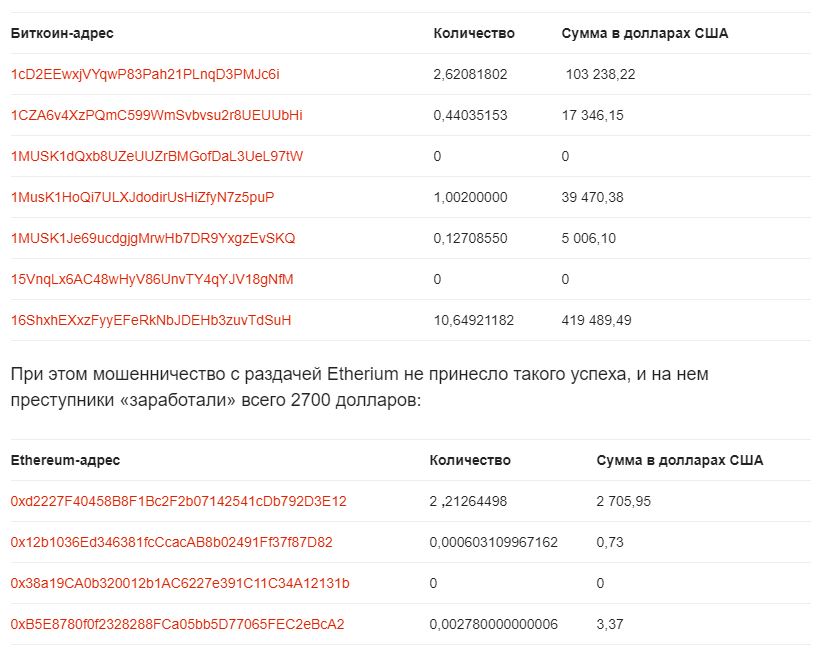
Task: Open the 1MUSK1Je69ucdgjgMrwHb7DR9YxgzEvSKQ address
Action: click(153, 238)
